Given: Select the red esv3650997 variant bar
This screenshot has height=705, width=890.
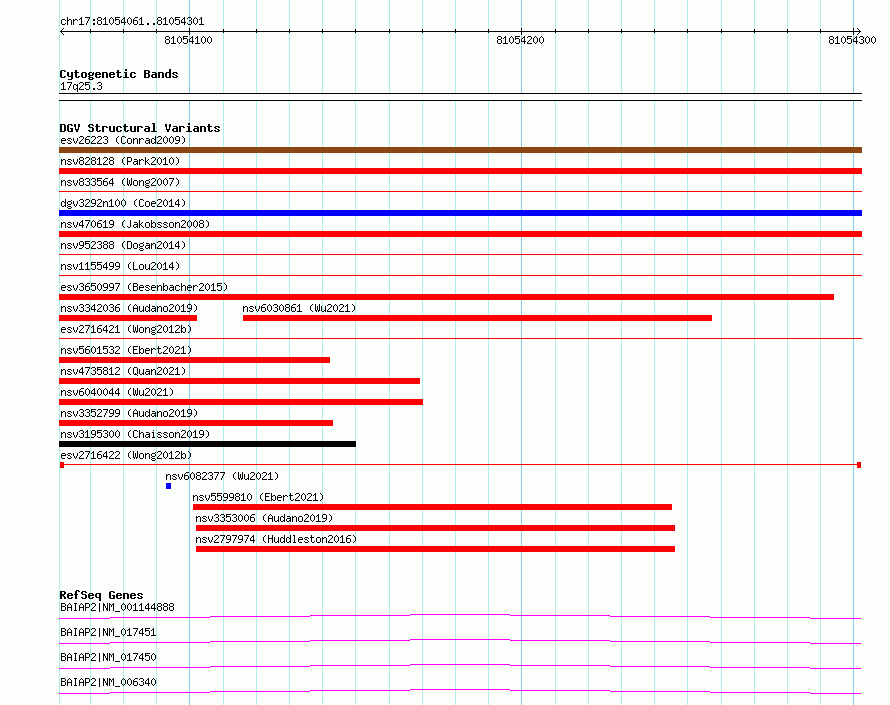Looking at the screenshot, I should click(x=447, y=297).
